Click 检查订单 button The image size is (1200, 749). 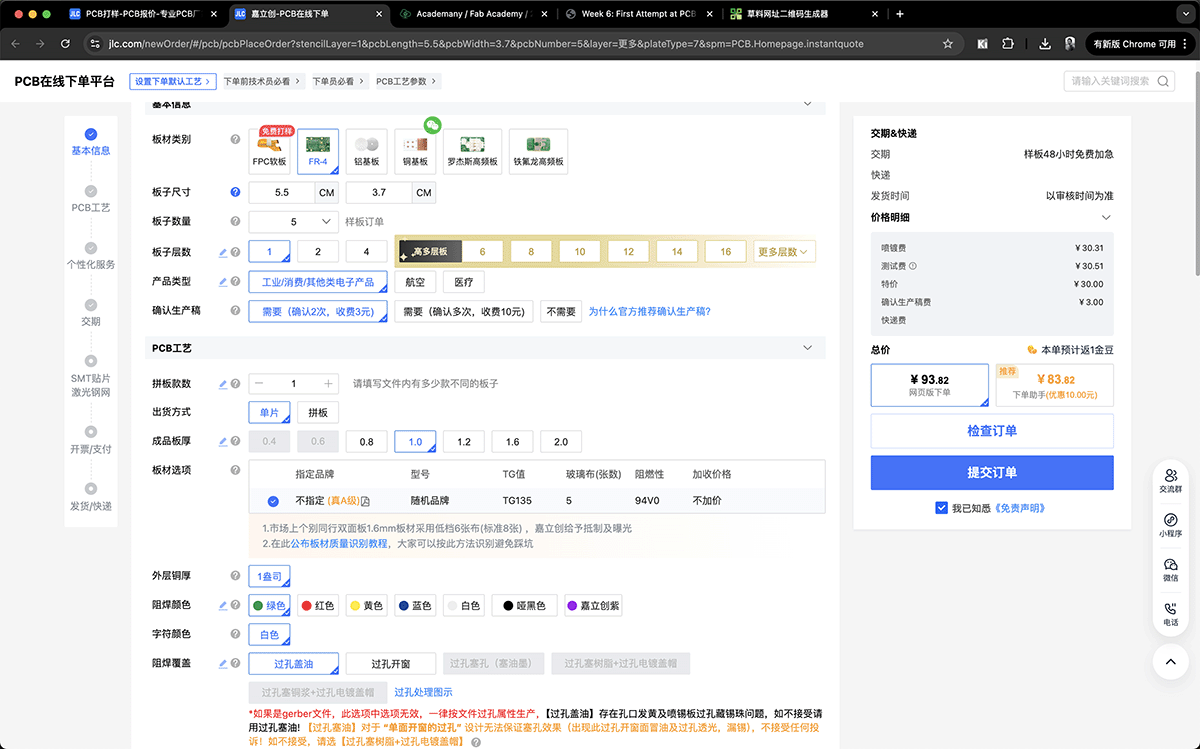pos(992,431)
